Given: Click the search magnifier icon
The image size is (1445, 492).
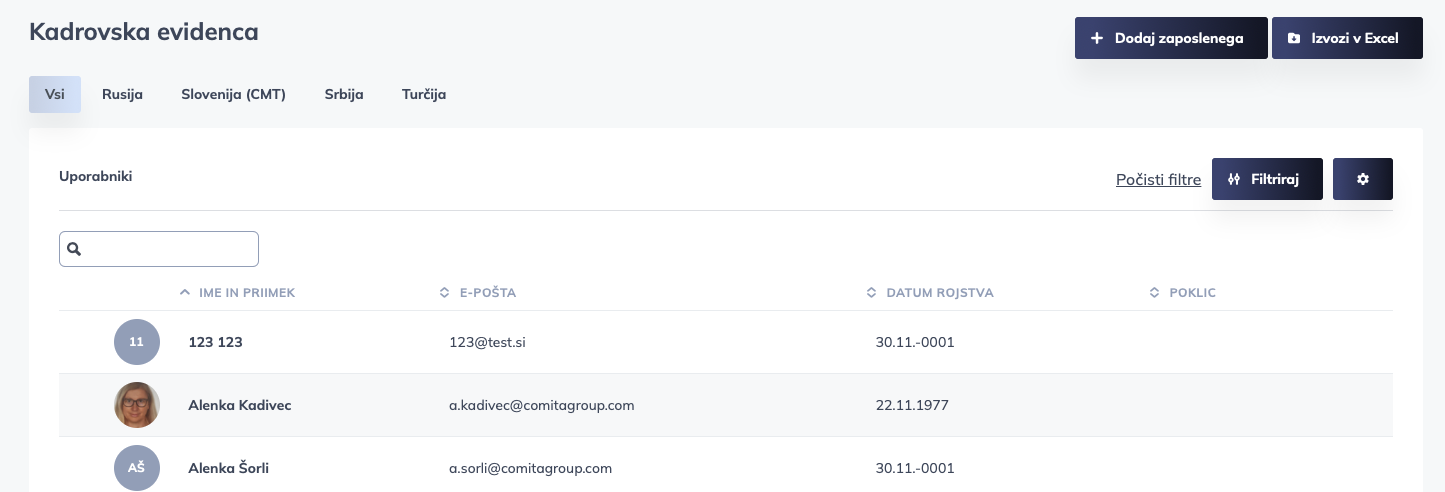Looking at the screenshot, I should [x=73, y=249].
